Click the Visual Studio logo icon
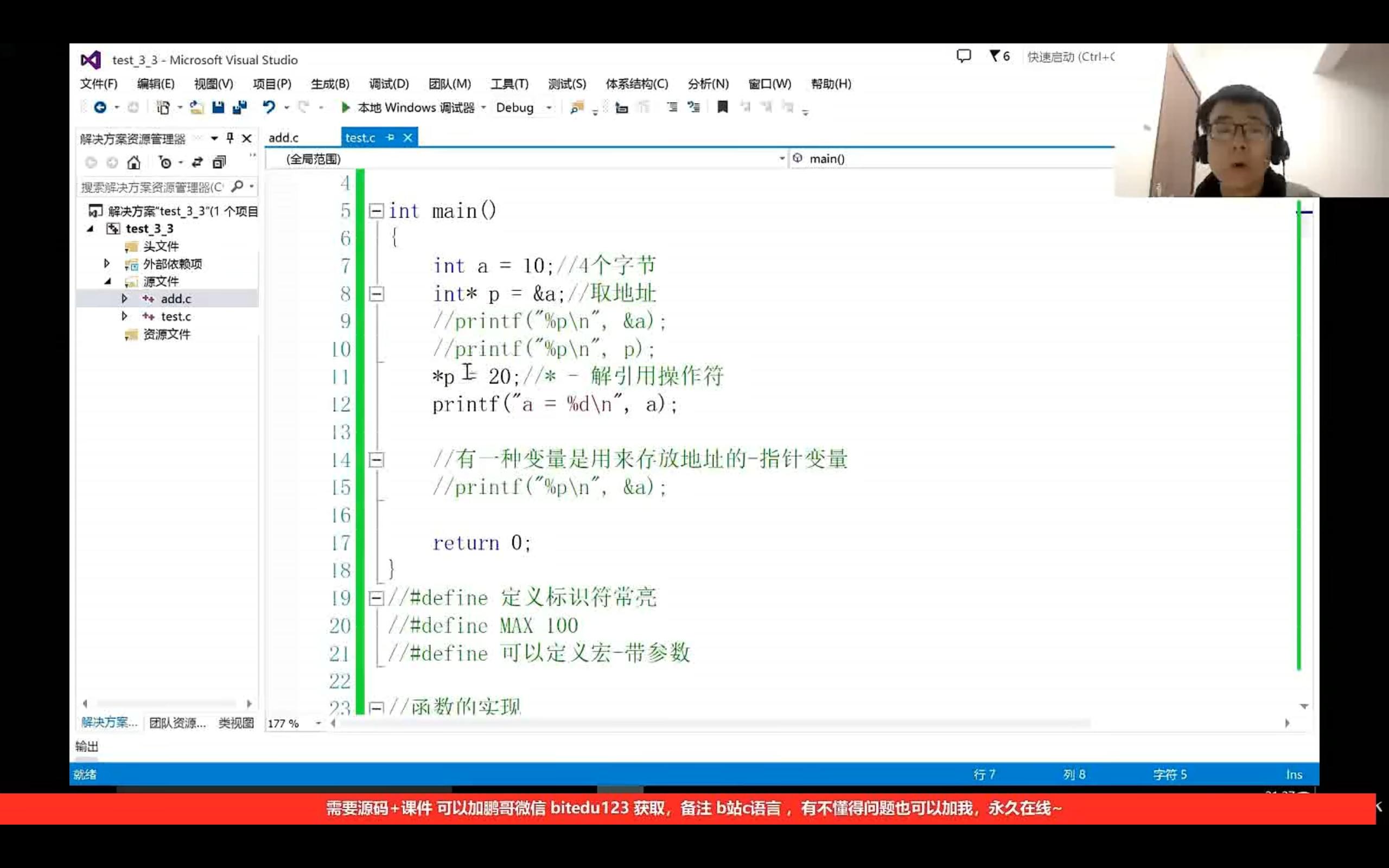This screenshot has height=868, width=1389. click(91, 60)
